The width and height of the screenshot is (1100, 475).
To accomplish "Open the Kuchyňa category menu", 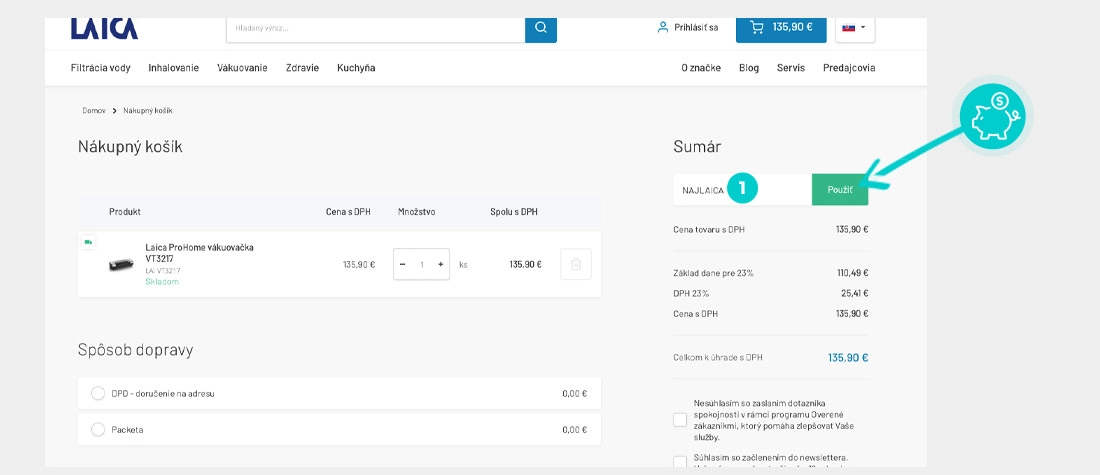I will pyautogui.click(x=356, y=68).
